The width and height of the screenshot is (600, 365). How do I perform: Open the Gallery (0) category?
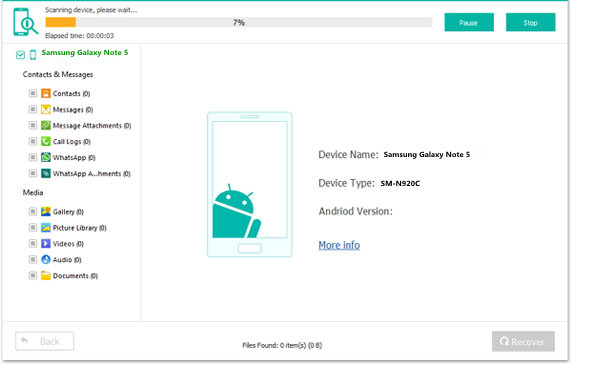click(68, 212)
